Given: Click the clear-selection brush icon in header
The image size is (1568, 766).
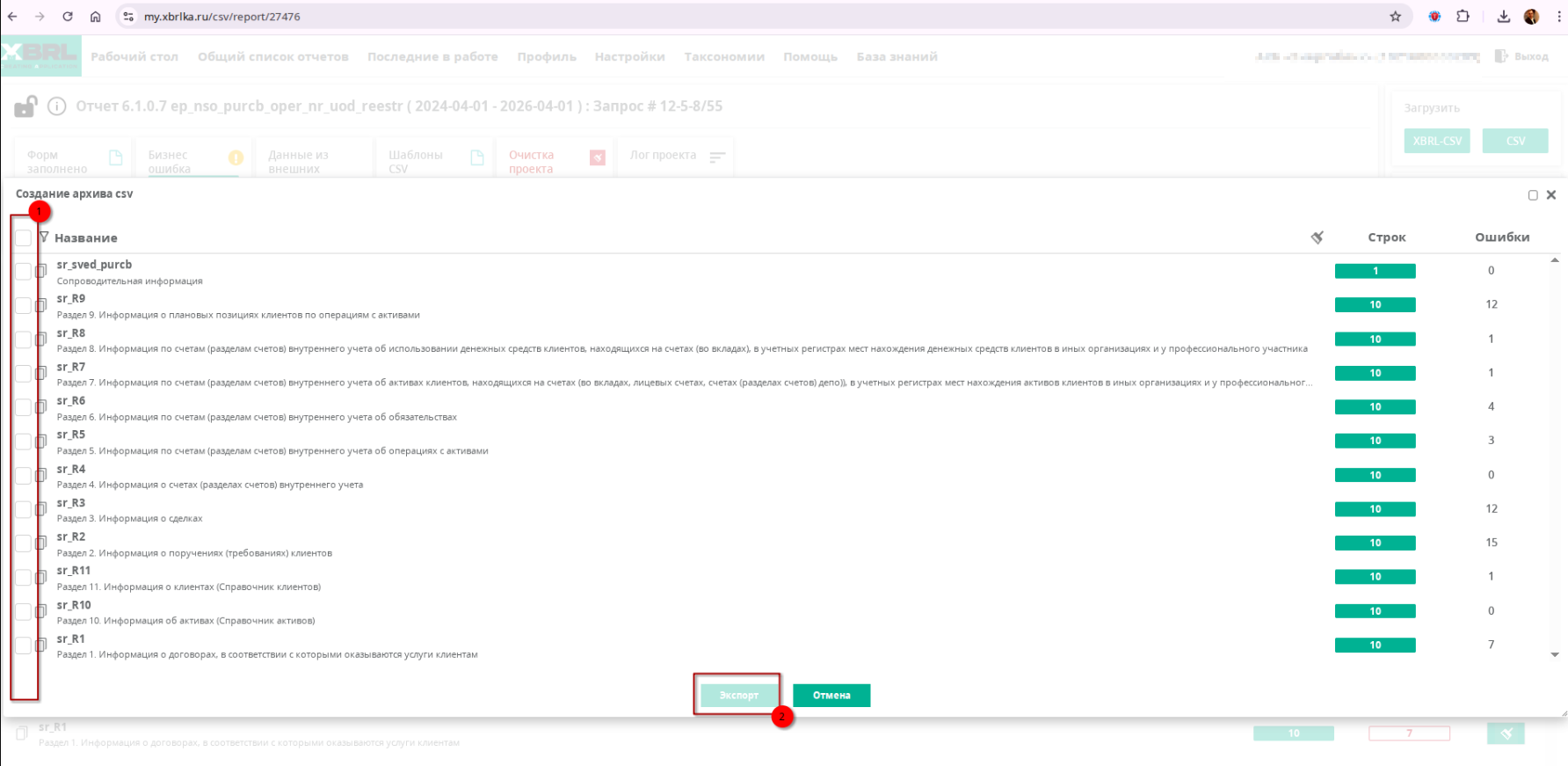Looking at the screenshot, I should [x=1317, y=237].
